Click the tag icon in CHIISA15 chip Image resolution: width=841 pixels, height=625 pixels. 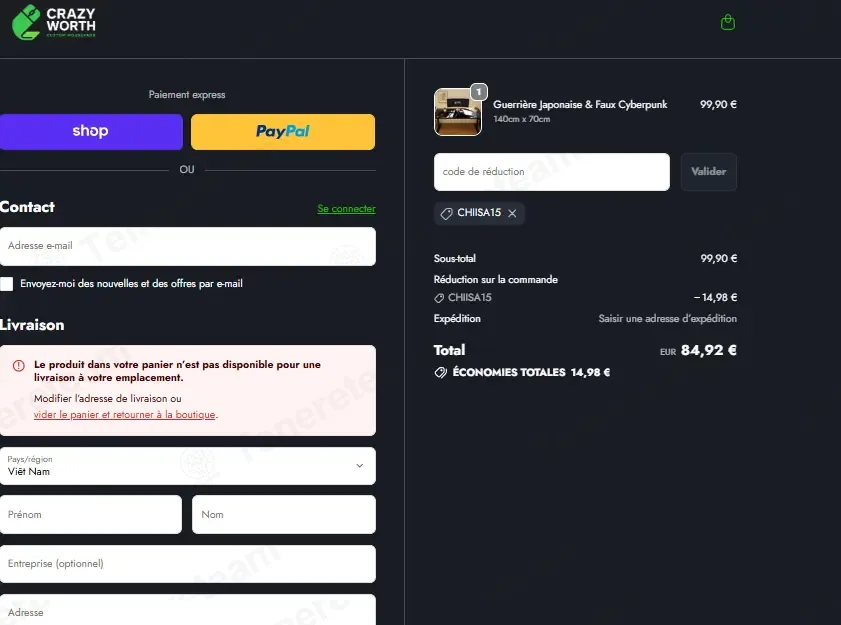pyautogui.click(x=446, y=214)
